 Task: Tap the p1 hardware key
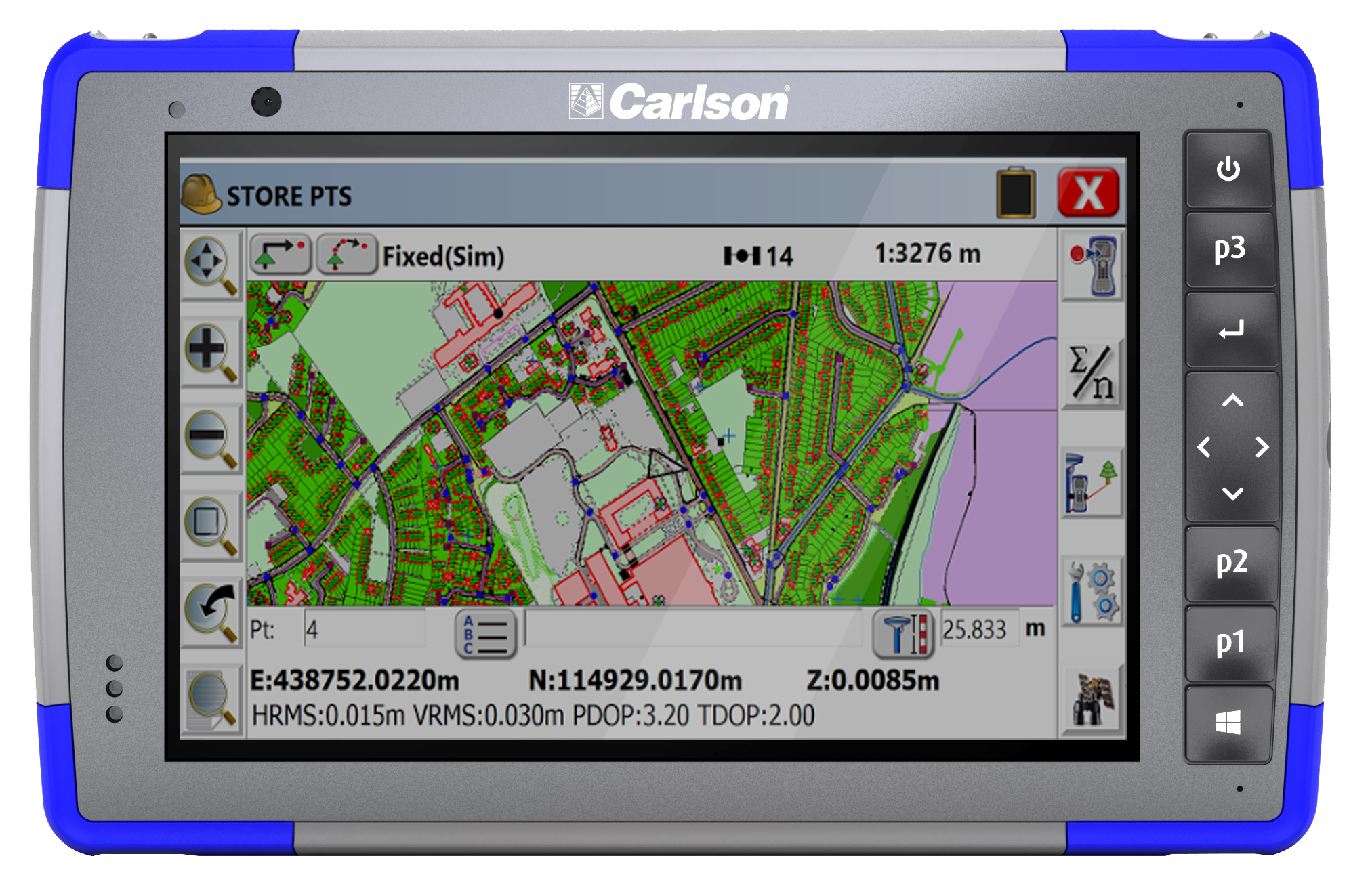coord(1230,643)
